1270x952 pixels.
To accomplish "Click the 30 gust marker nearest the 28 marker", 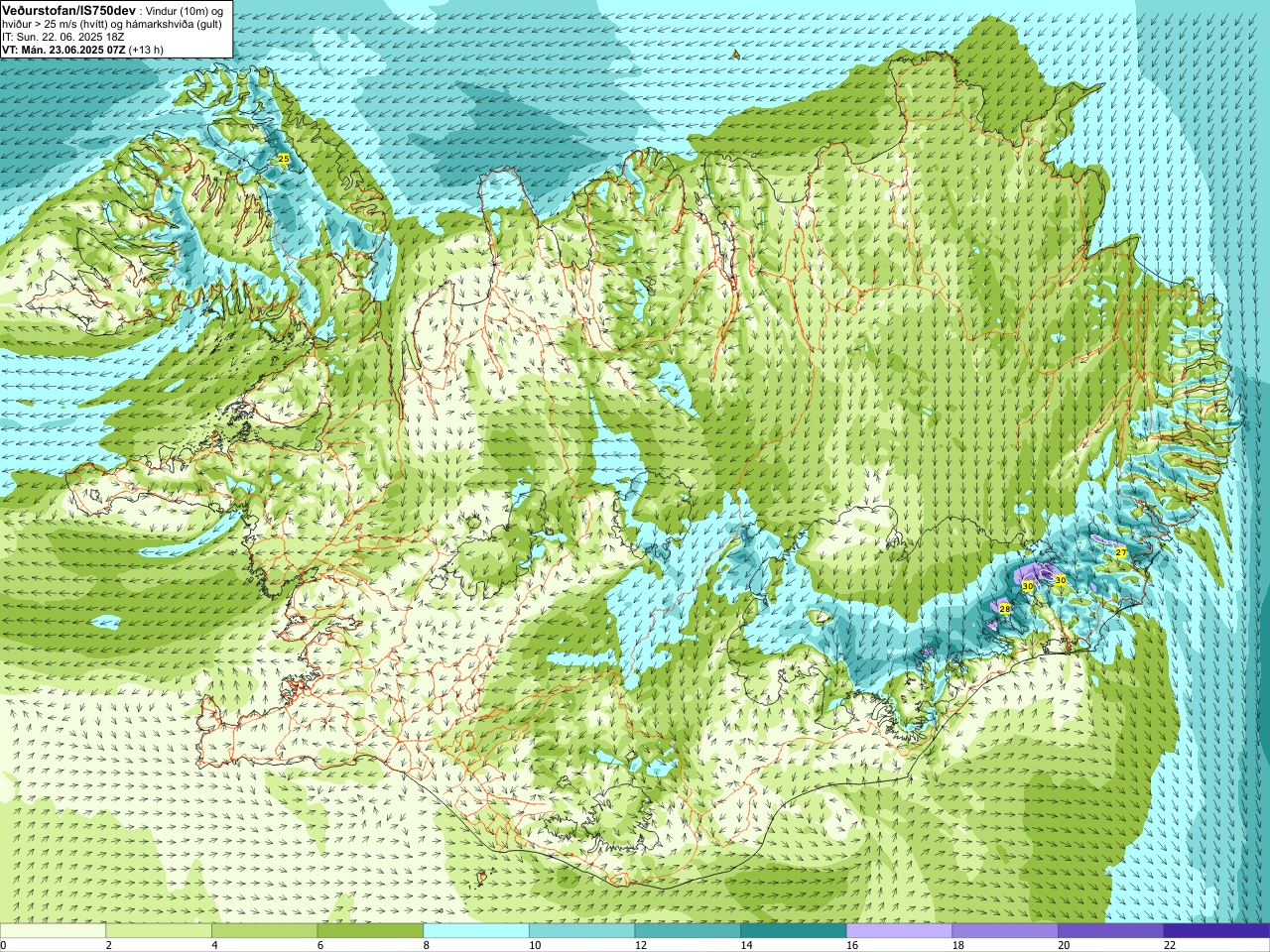I will pyautogui.click(x=1028, y=586).
